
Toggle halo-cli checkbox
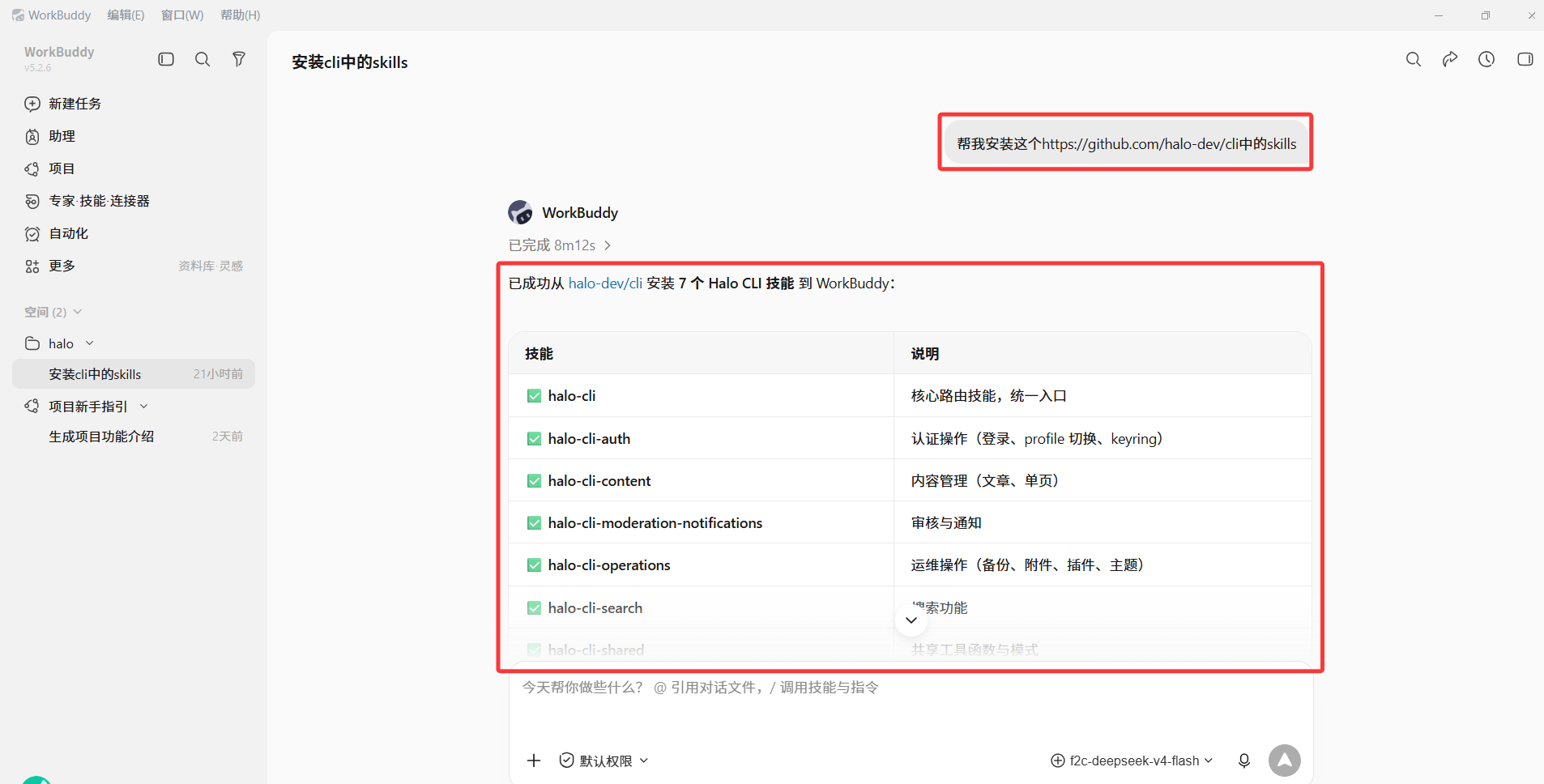click(x=534, y=396)
